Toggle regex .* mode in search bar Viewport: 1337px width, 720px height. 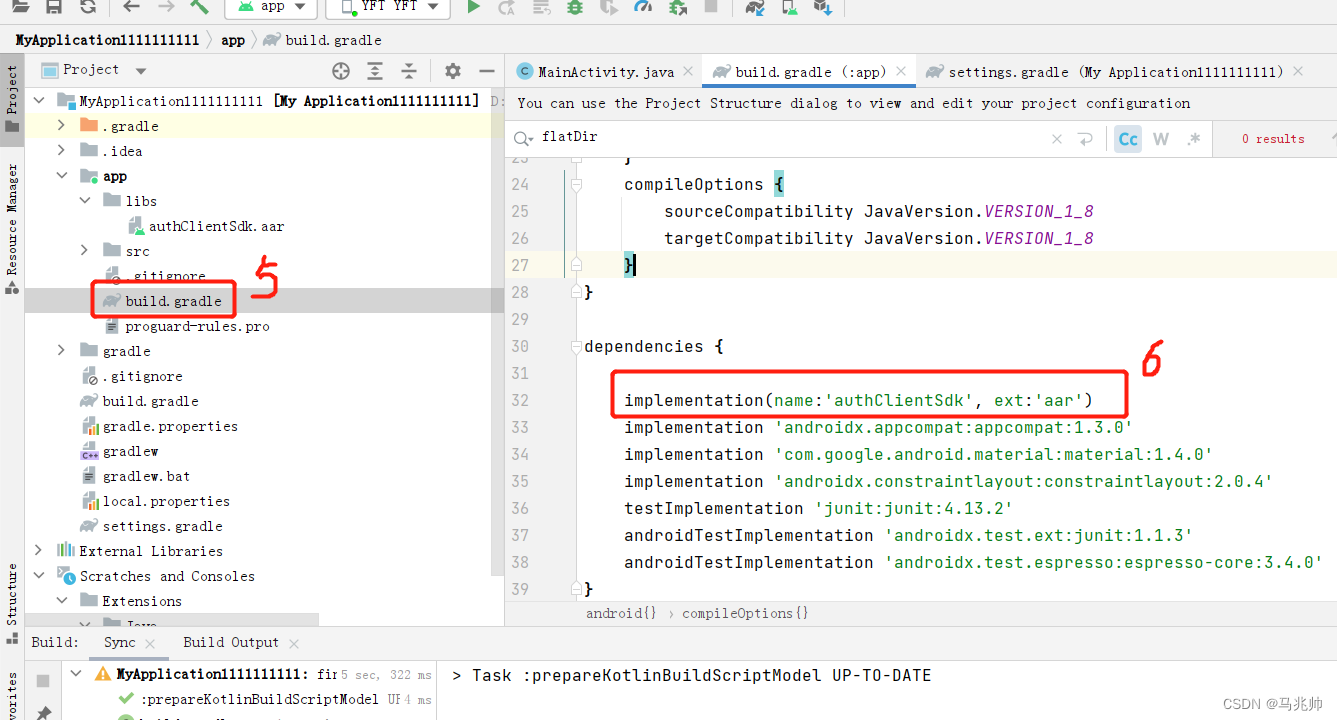point(1194,138)
